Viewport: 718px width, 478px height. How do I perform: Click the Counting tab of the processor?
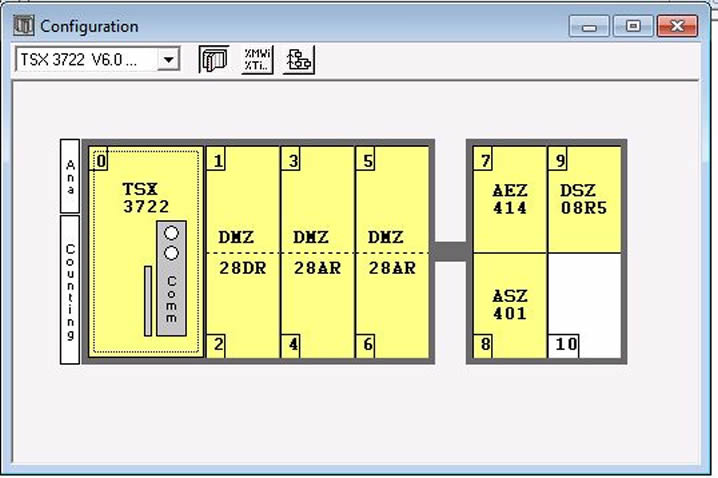[x=70, y=290]
